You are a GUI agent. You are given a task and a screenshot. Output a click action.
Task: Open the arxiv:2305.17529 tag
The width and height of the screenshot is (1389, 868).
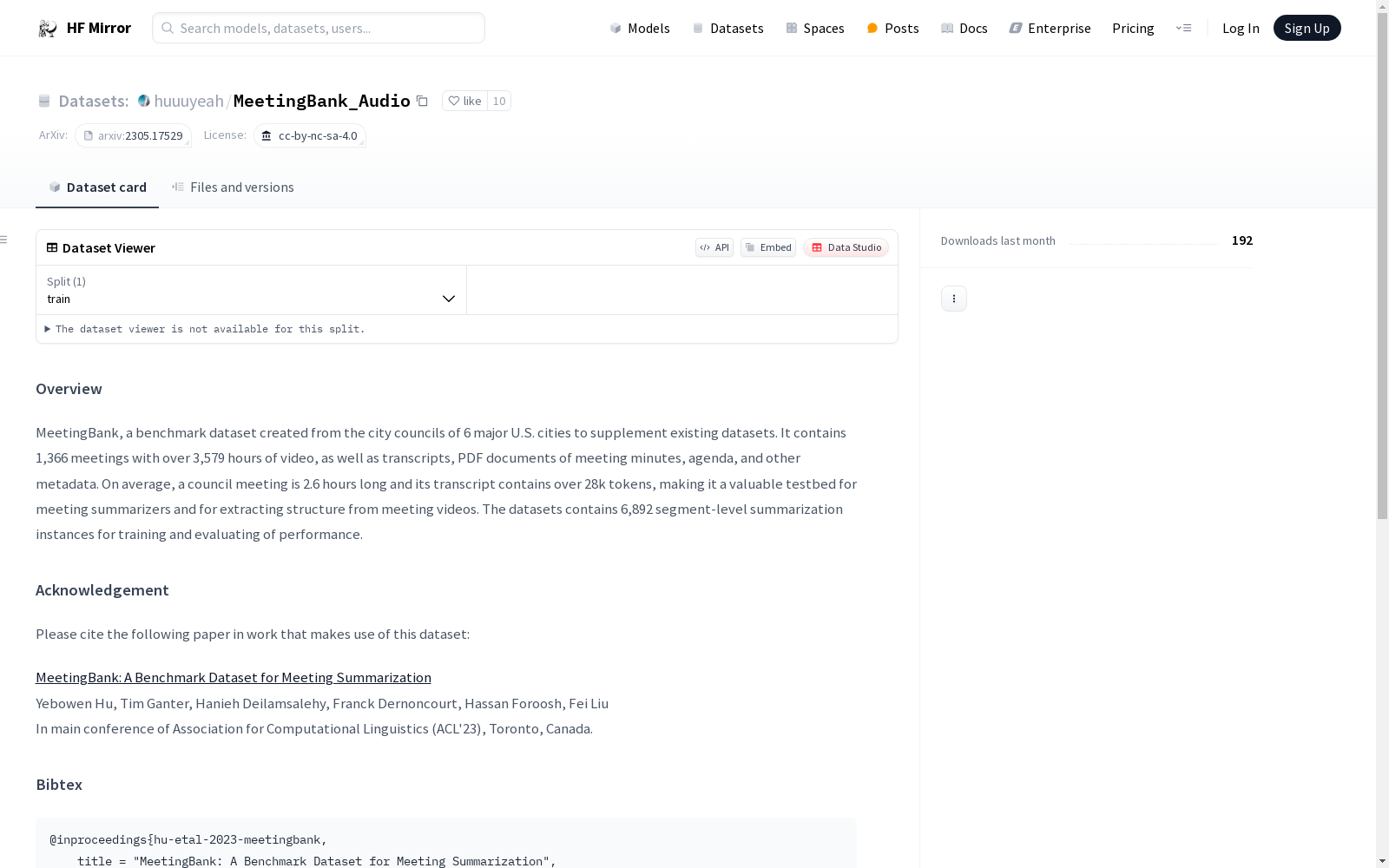(x=133, y=135)
